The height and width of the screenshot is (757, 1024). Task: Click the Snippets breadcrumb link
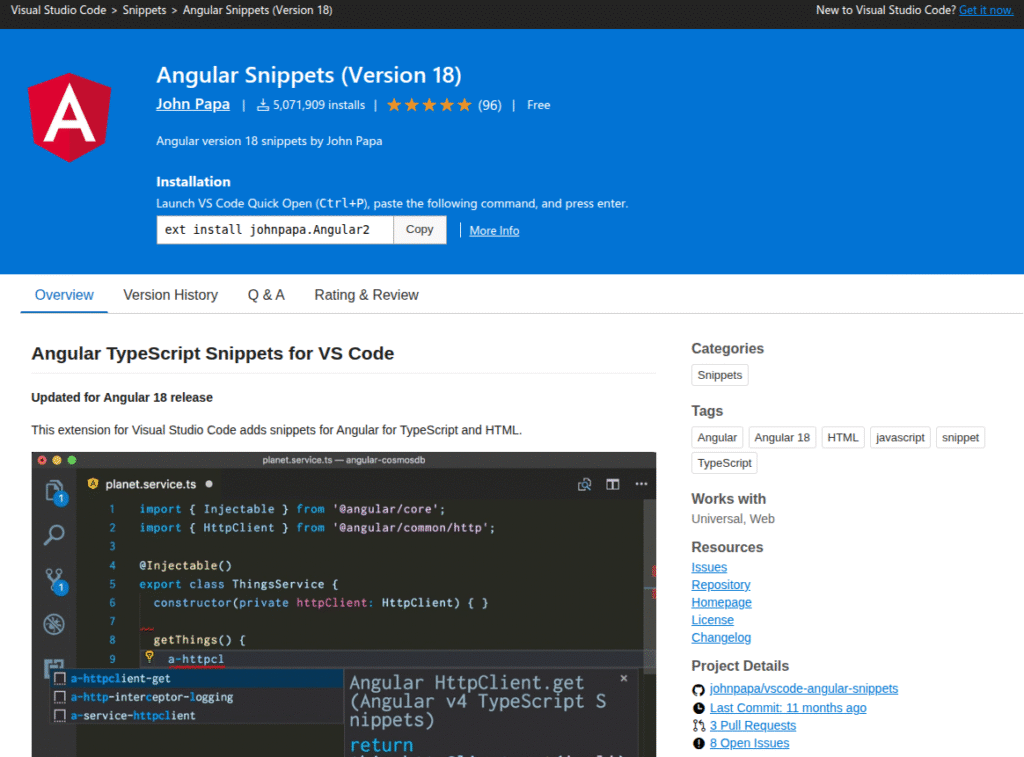pyautogui.click(x=144, y=10)
